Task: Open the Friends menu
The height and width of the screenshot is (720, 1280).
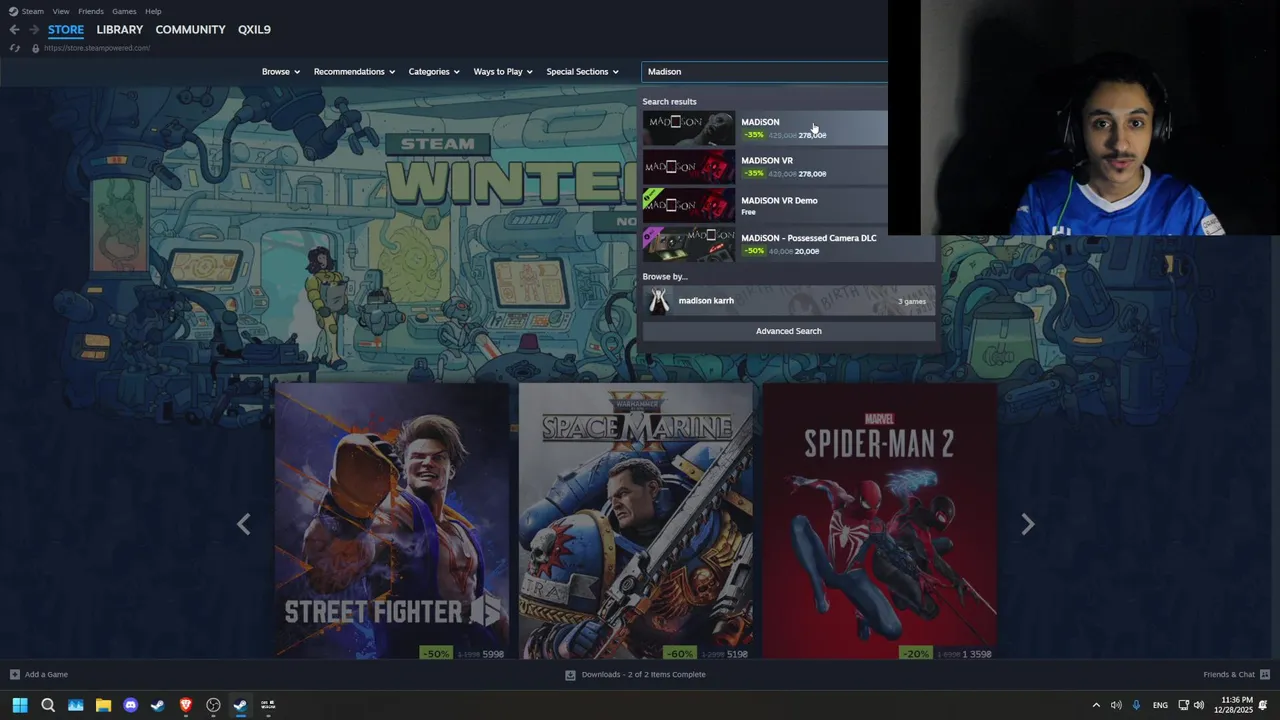Action: point(91,11)
